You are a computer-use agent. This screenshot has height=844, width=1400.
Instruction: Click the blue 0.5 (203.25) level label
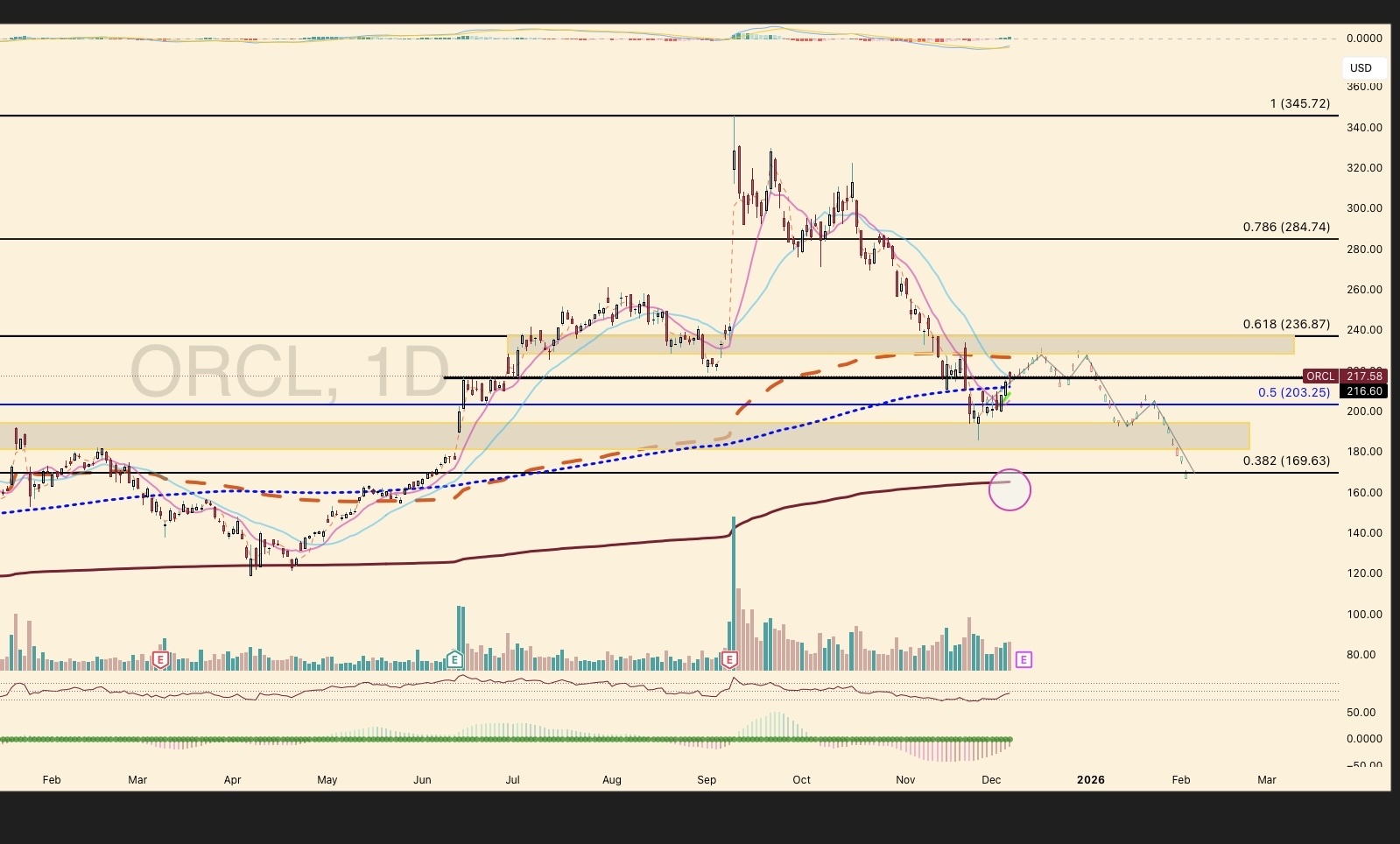tap(1294, 392)
